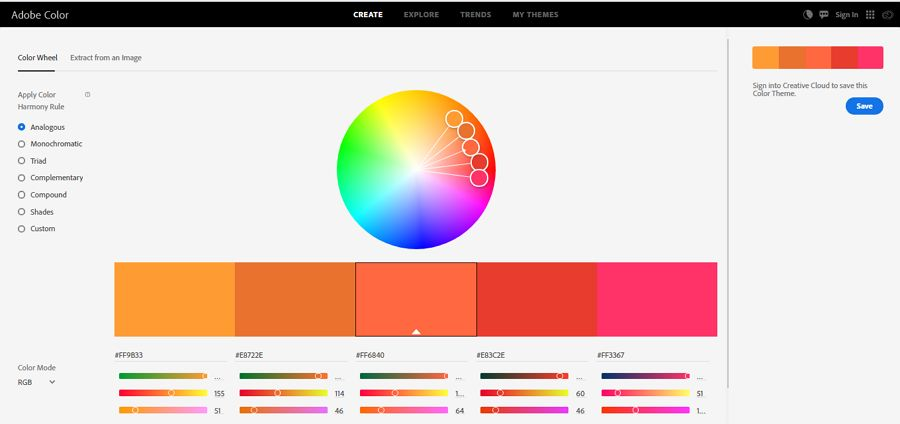This screenshot has height=424, width=900.
Task: Open the feedback chat bubble icon
Action: (824, 15)
